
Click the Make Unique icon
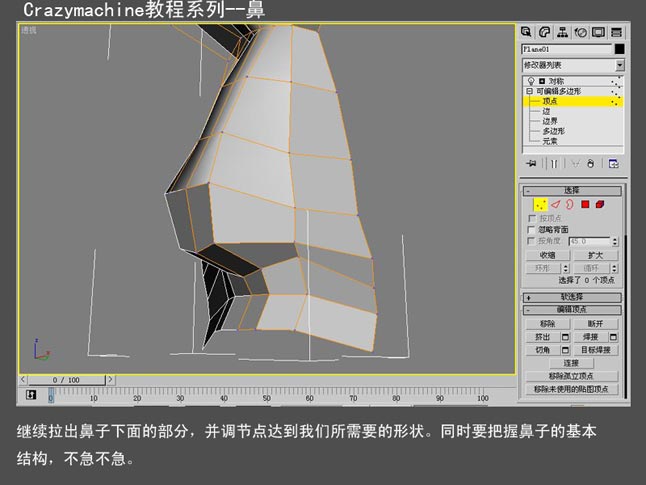(576, 164)
